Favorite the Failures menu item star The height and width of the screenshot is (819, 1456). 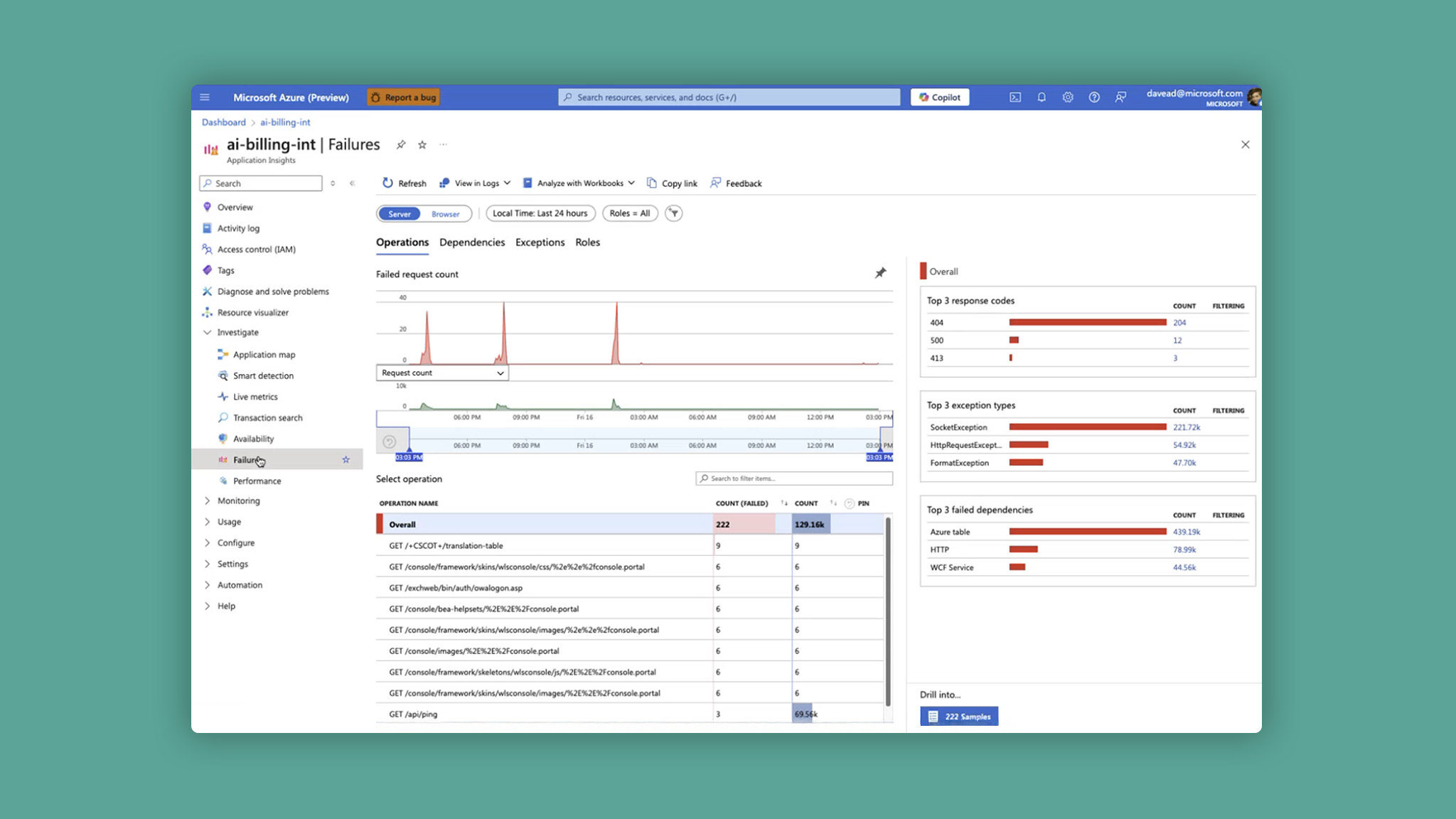(346, 460)
